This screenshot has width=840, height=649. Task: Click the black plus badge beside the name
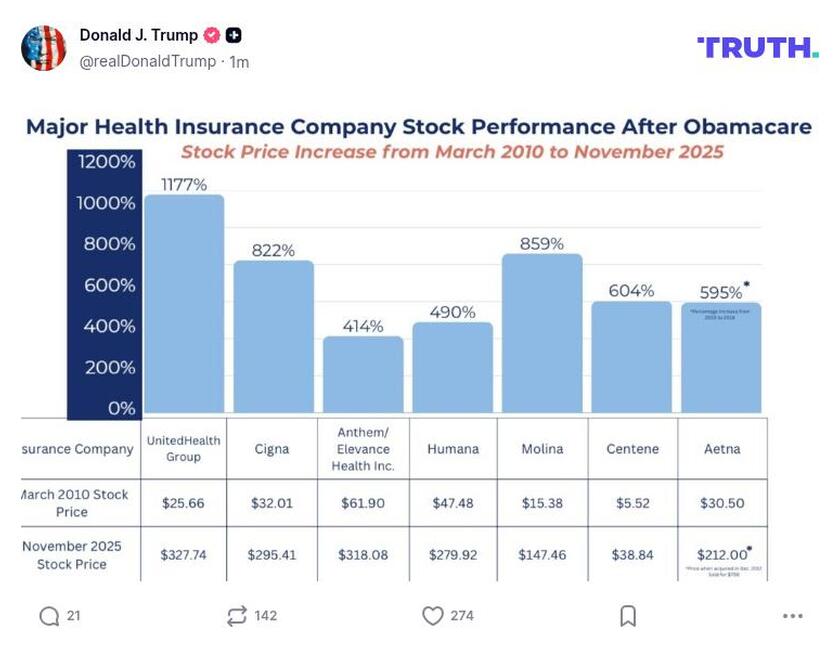coord(233,36)
